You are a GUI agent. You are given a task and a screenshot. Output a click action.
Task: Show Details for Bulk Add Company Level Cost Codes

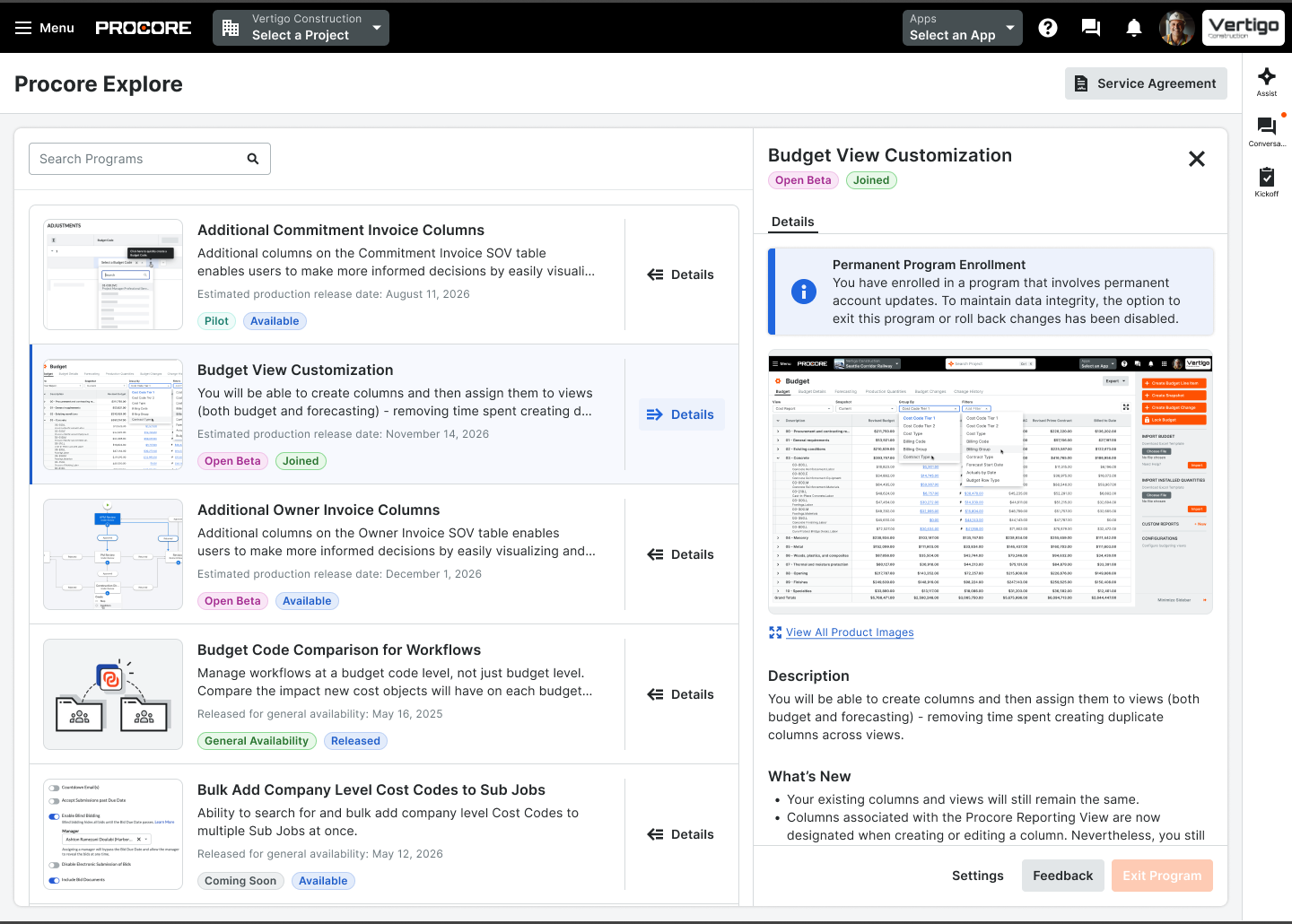pyautogui.click(x=681, y=834)
